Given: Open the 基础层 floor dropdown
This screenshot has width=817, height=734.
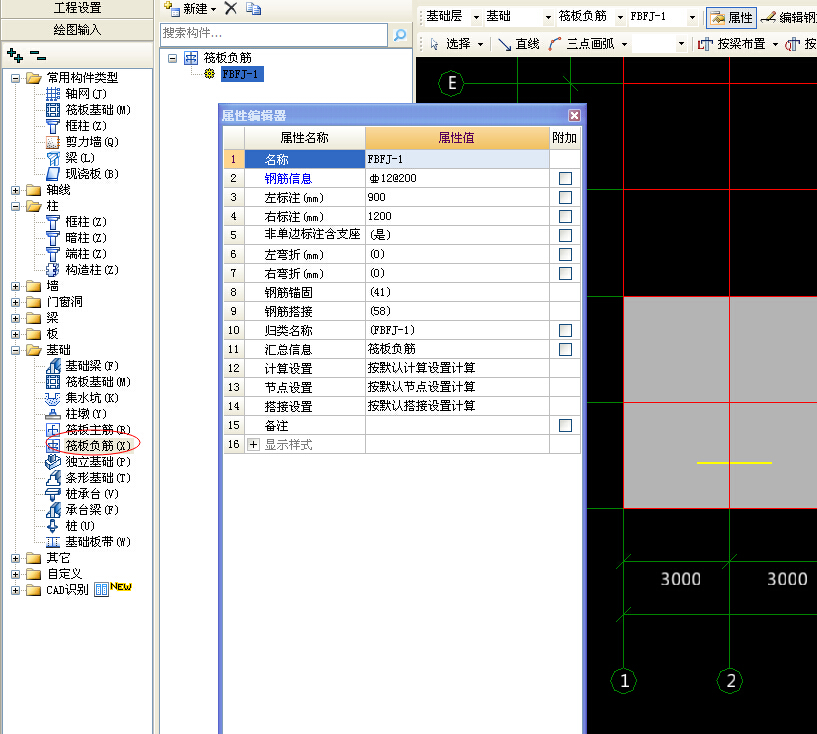Looking at the screenshot, I should click(476, 17).
